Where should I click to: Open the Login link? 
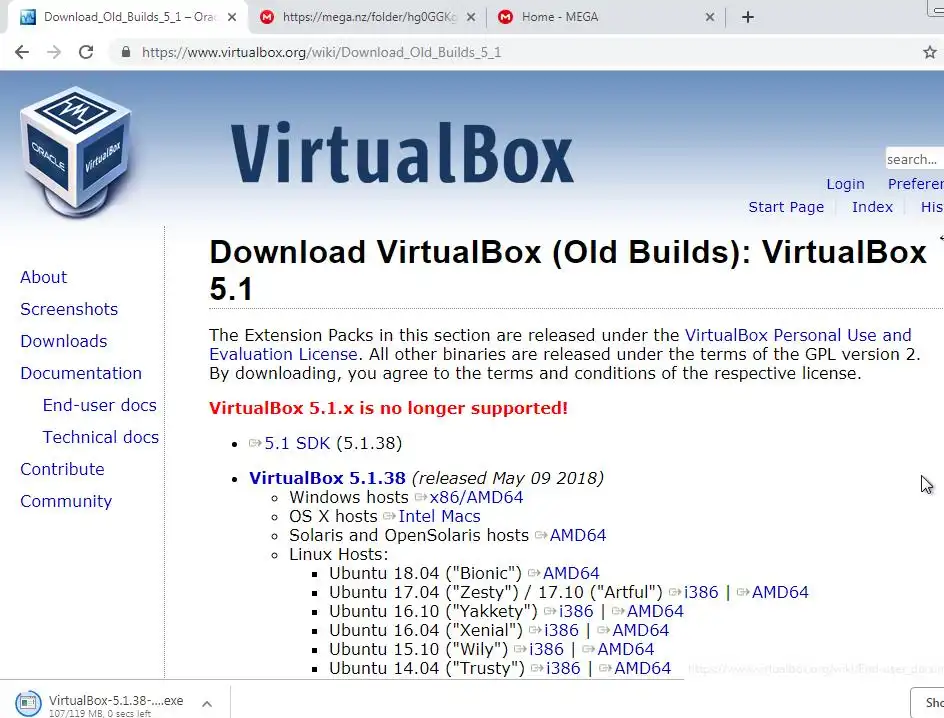point(845,184)
